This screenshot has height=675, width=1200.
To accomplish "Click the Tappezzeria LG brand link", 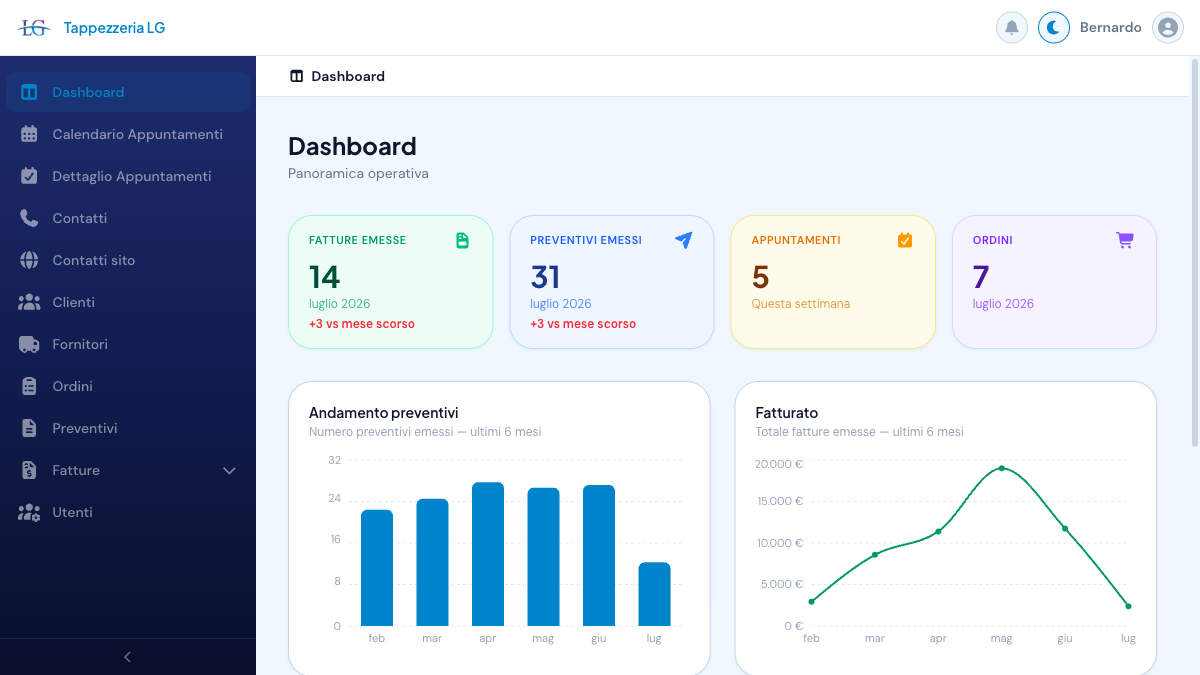I will 114,28.
